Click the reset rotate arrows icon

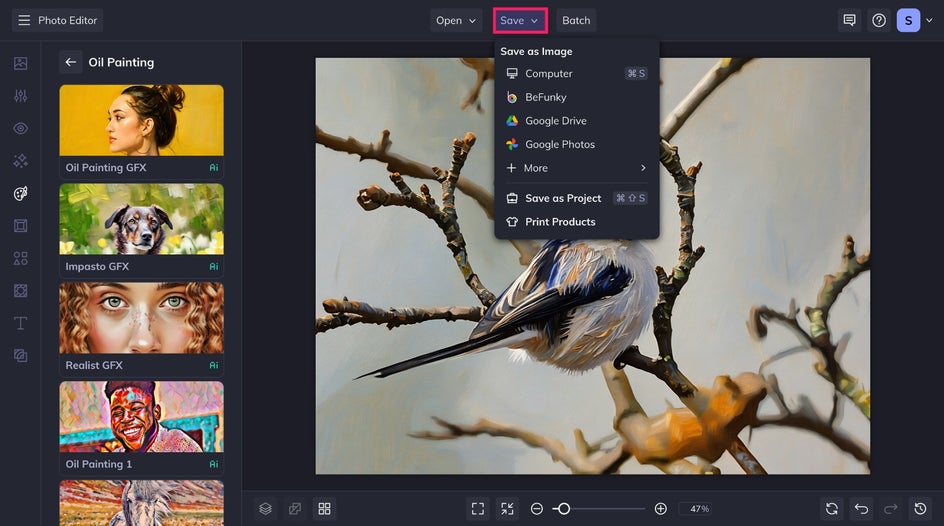(832, 509)
